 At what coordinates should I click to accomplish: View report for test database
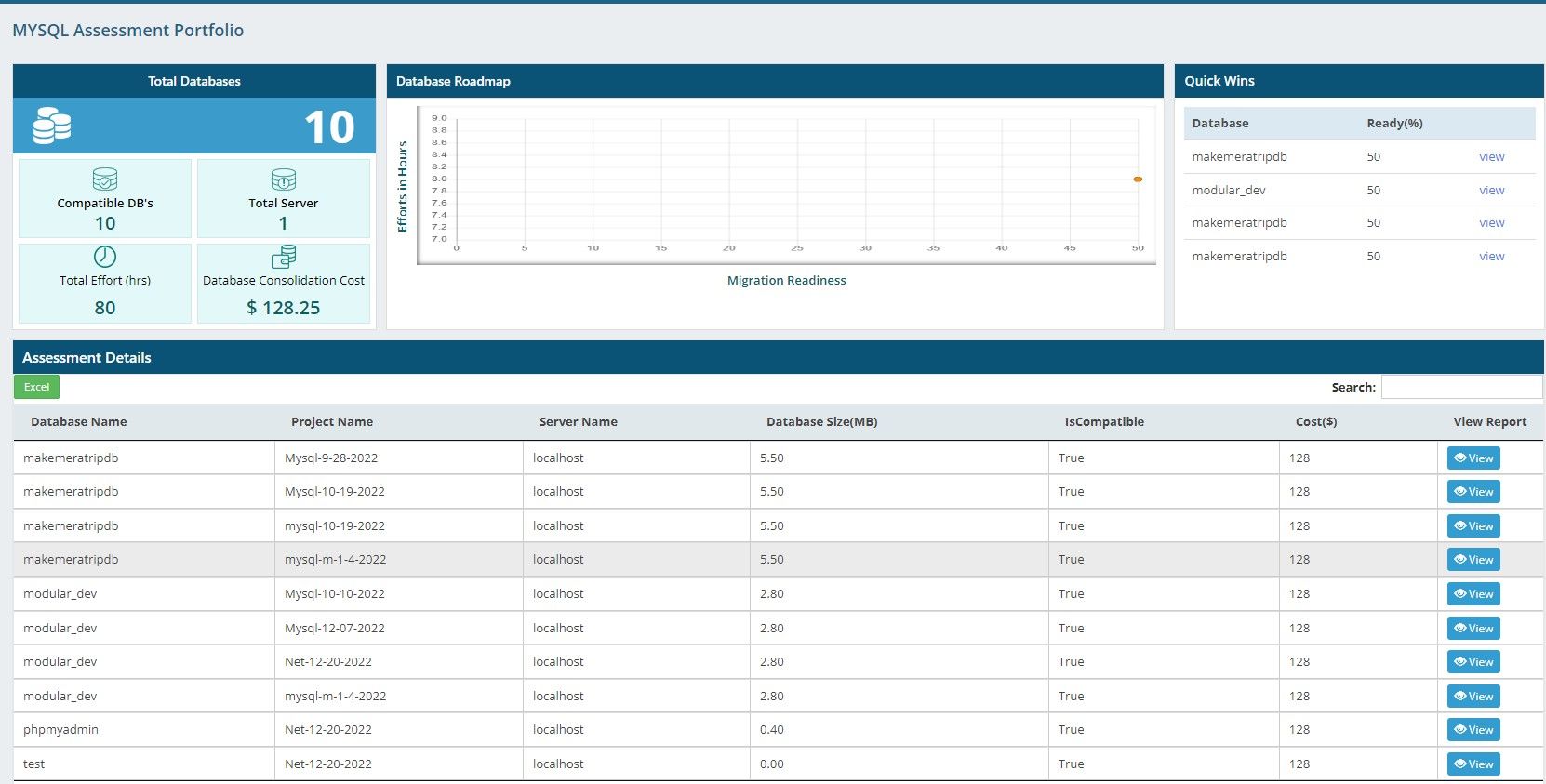1473,764
